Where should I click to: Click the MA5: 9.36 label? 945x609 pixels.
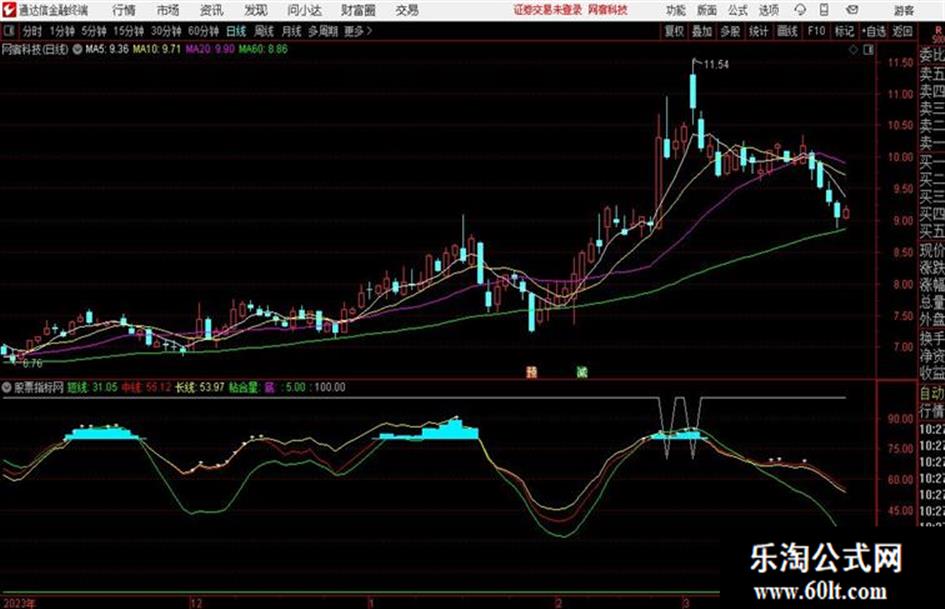[x=107, y=49]
